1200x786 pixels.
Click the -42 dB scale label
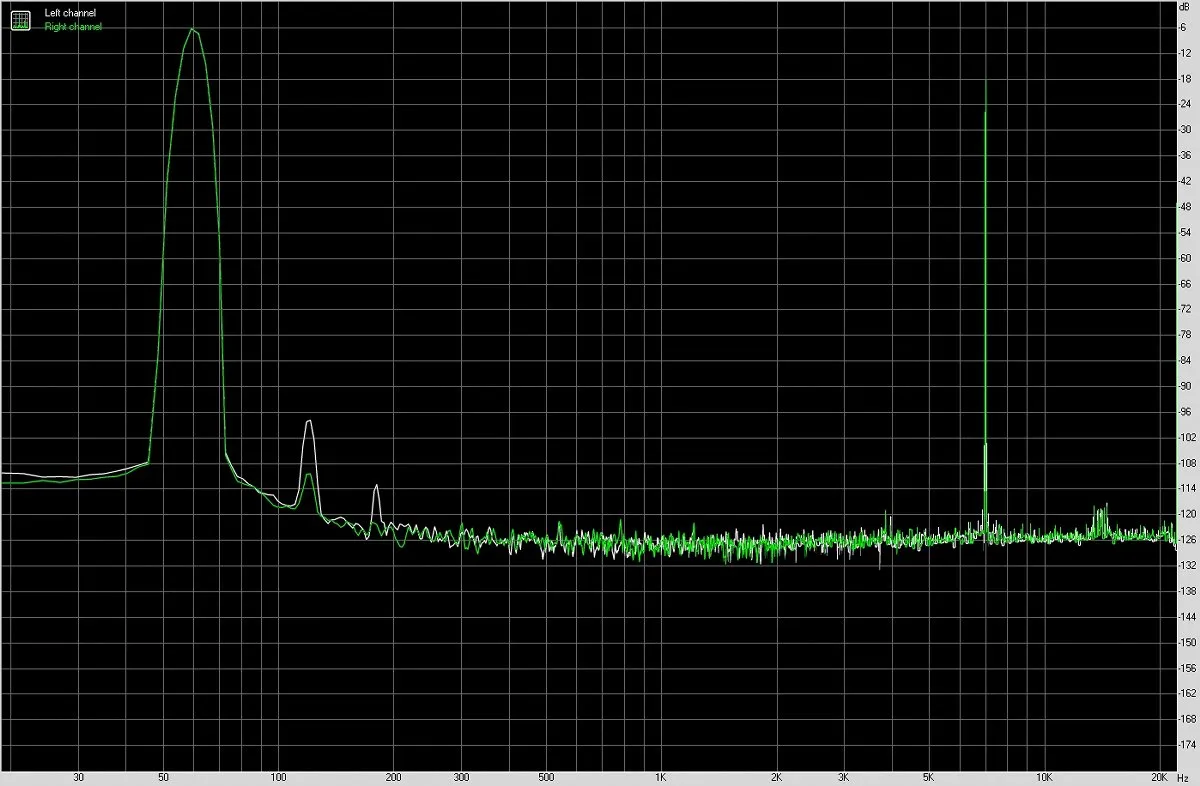(1184, 181)
